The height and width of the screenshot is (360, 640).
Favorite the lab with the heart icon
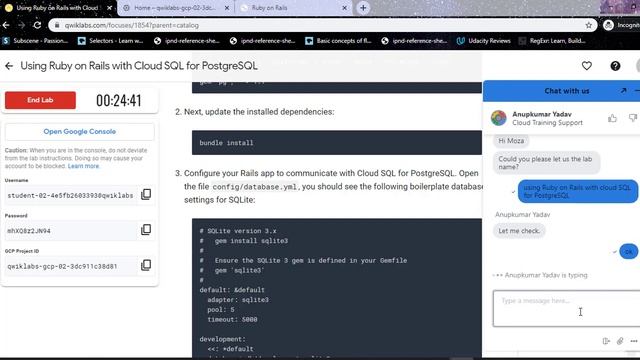coord(587,66)
